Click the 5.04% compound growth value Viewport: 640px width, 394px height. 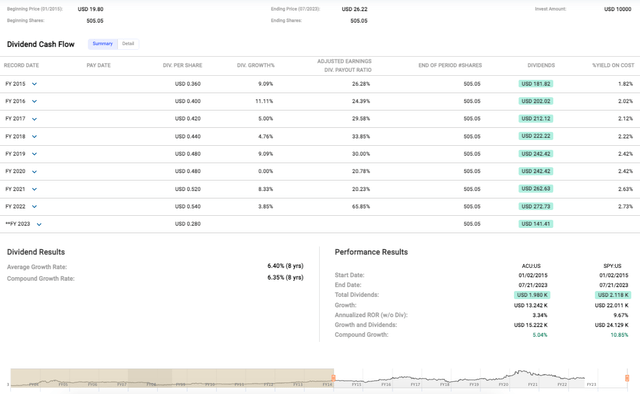[x=540, y=335]
